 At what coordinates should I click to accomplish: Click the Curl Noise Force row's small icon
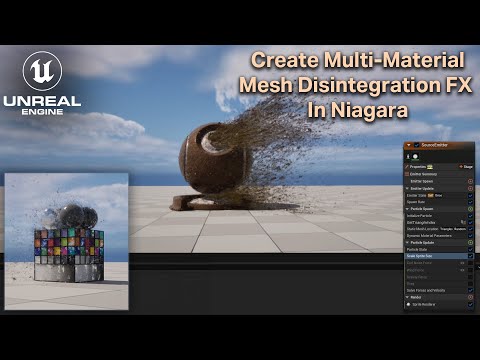pos(462,263)
